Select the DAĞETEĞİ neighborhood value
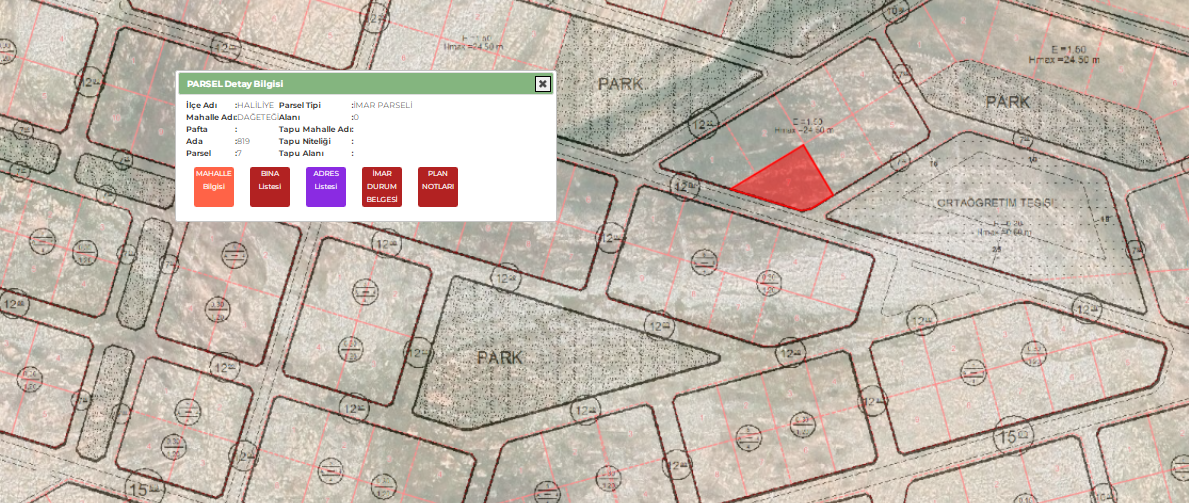The width and height of the screenshot is (1189, 503). (255, 117)
